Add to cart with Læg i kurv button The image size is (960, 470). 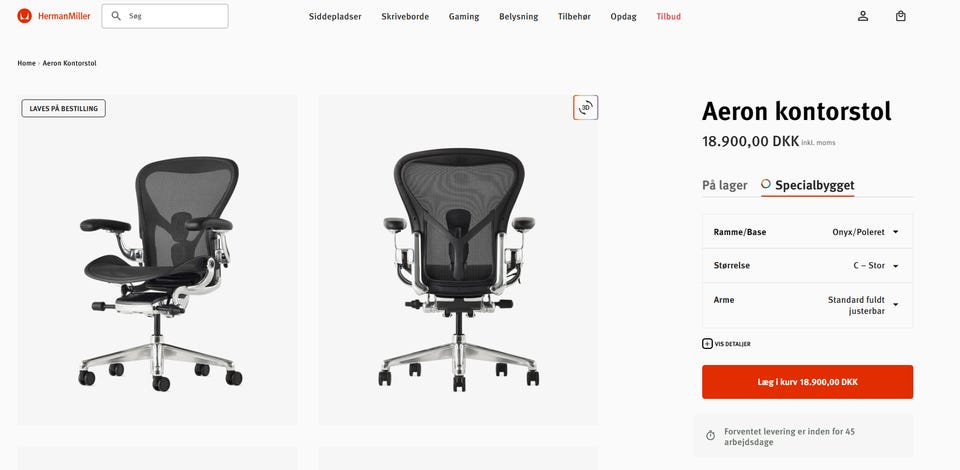pyautogui.click(x=808, y=382)
